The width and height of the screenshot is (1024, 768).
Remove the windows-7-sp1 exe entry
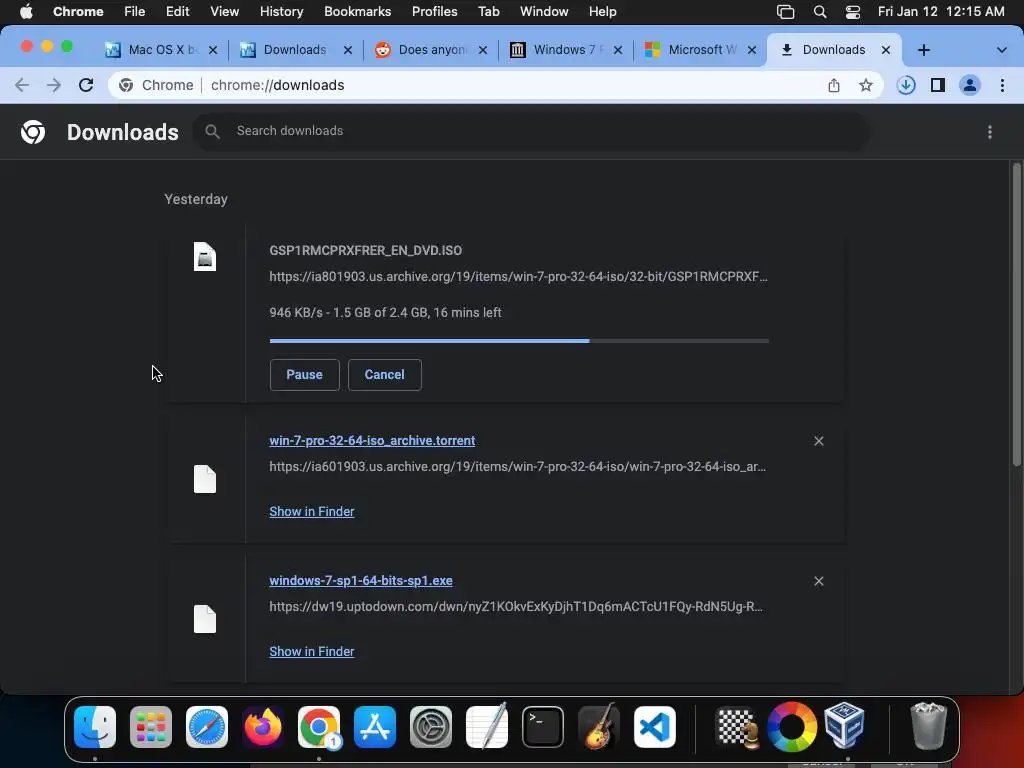point(818,581)
